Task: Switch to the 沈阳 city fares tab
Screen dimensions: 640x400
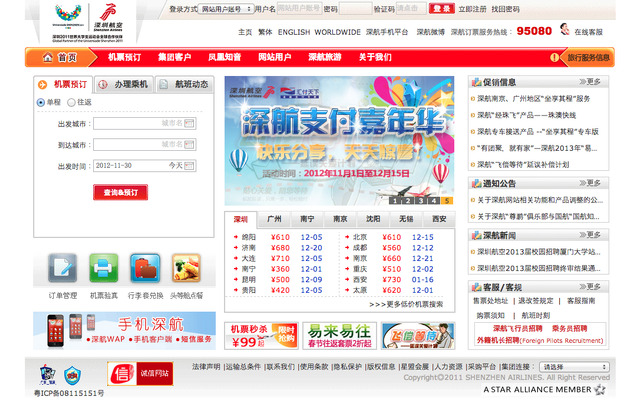Action: 373,219
